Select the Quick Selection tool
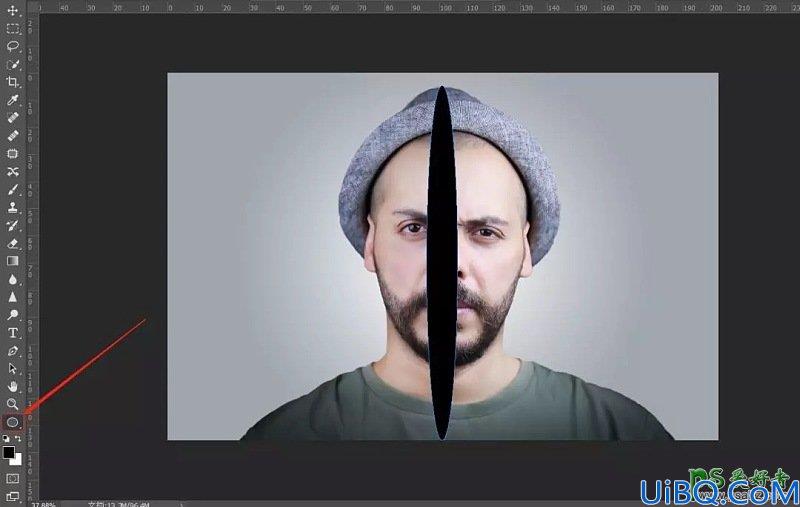 tap(13, 64)
